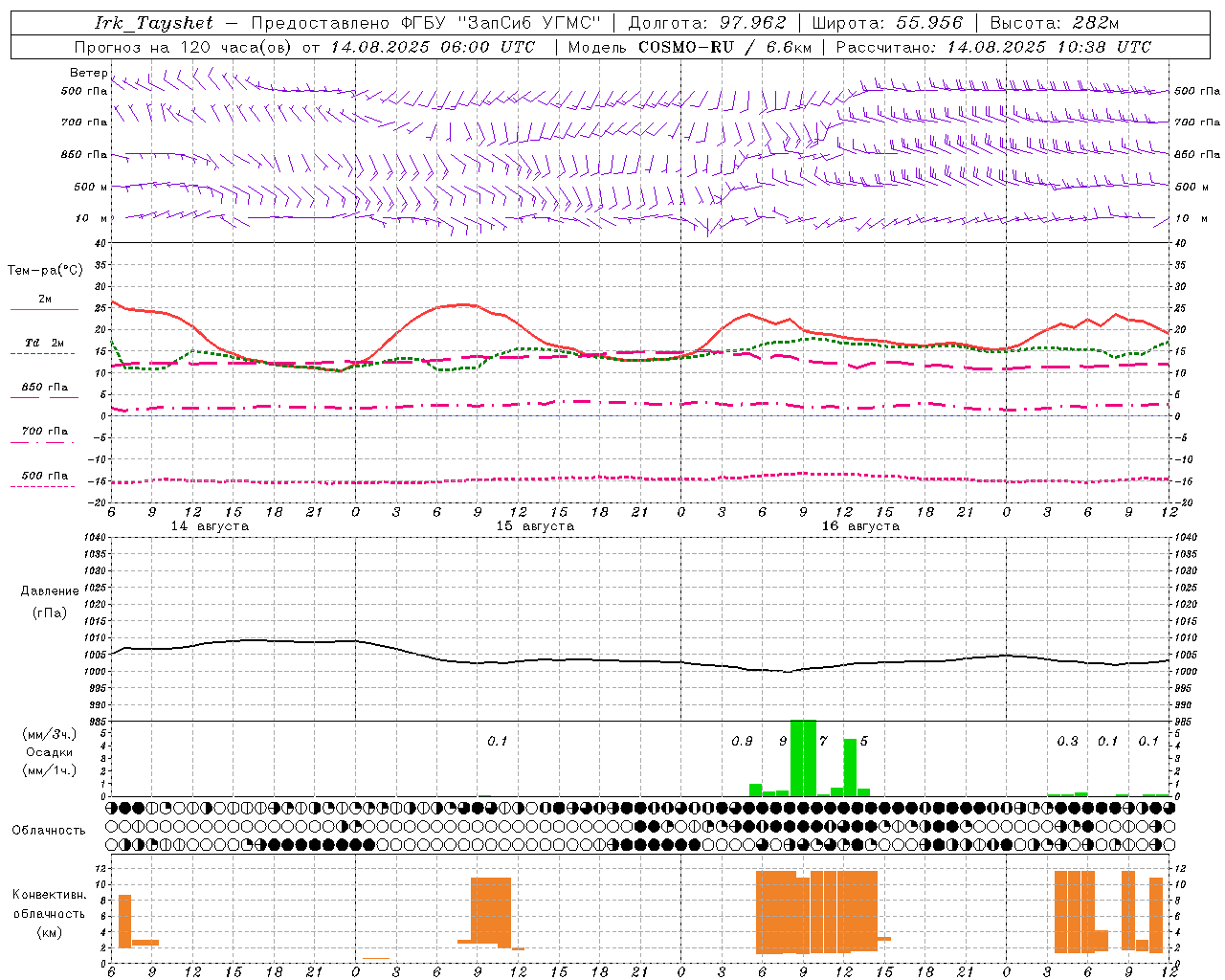Image resolution: width=1225 pixels, height=980 pixels.
Task: Click the 'Ветер' wind panel label
Action: [x=89, y=73]
